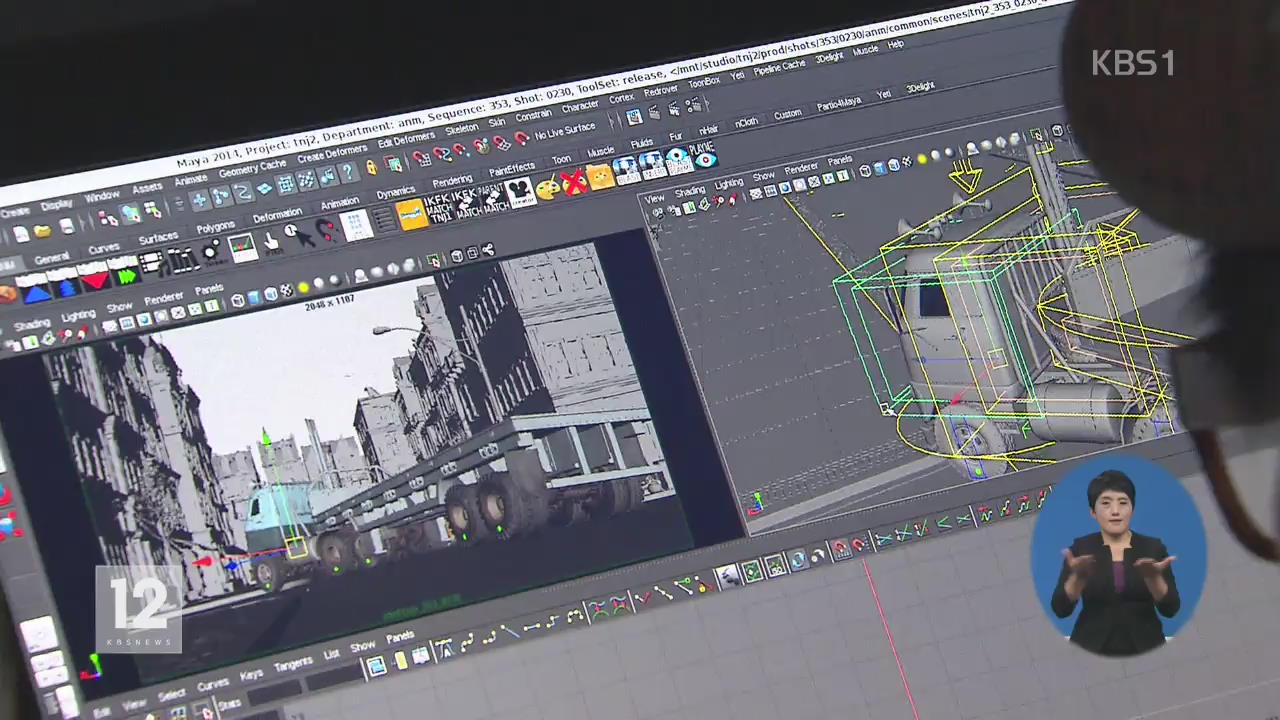The image size is (1280, 720).
Task: Switch to the Polygons shelf tab
Action: pyautogui.click(x=216, y=229)
